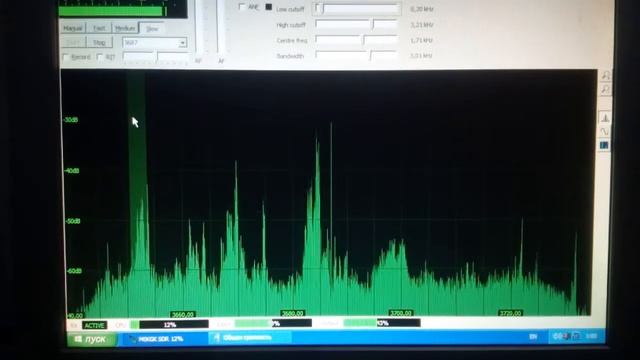
Task: Switch to the spectrum peak display icon
Action: pyautogui.click(x=605, y=118)
